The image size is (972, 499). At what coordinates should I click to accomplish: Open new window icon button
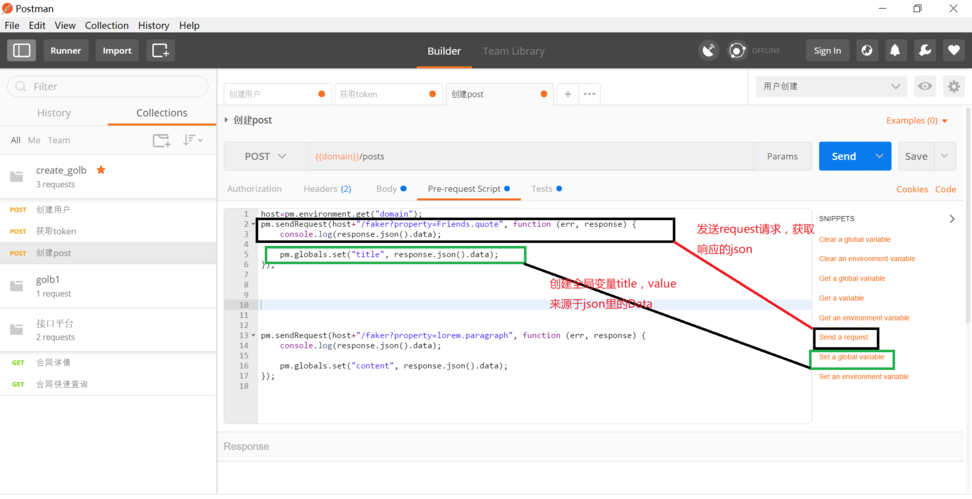[161, 51]
